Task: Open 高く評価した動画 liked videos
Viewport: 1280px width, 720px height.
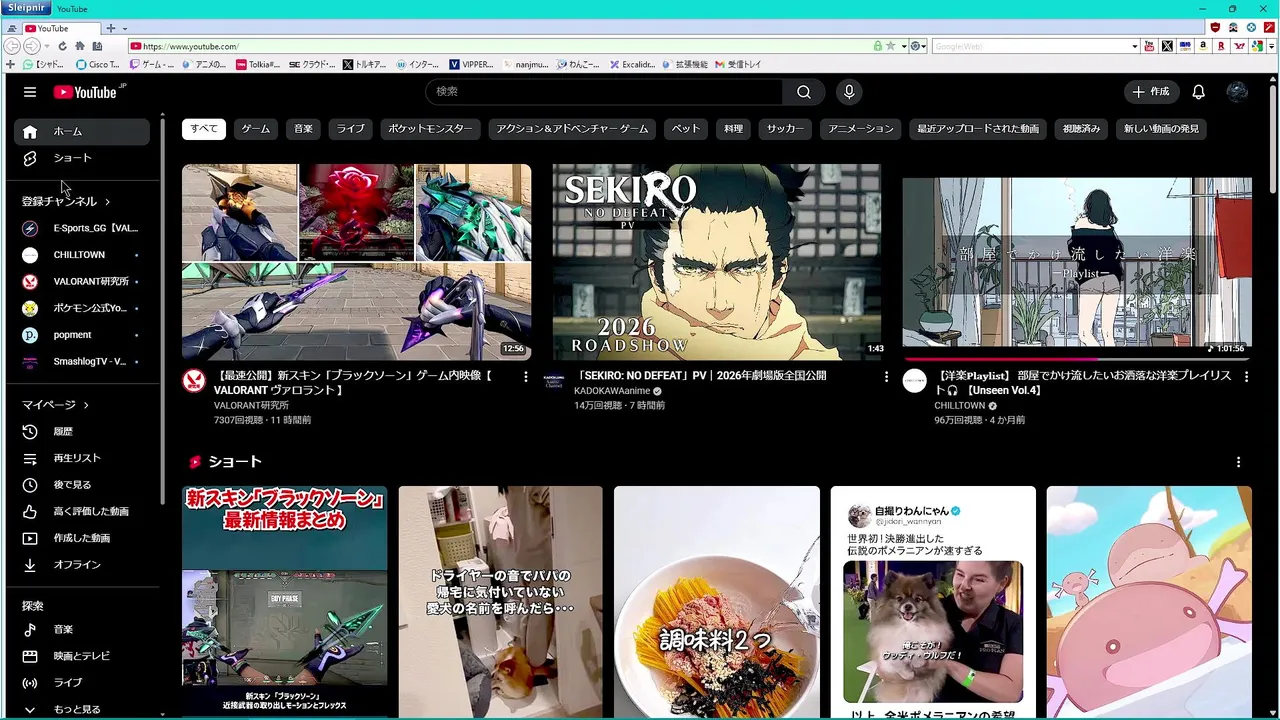Action: [x=82, y=511]
